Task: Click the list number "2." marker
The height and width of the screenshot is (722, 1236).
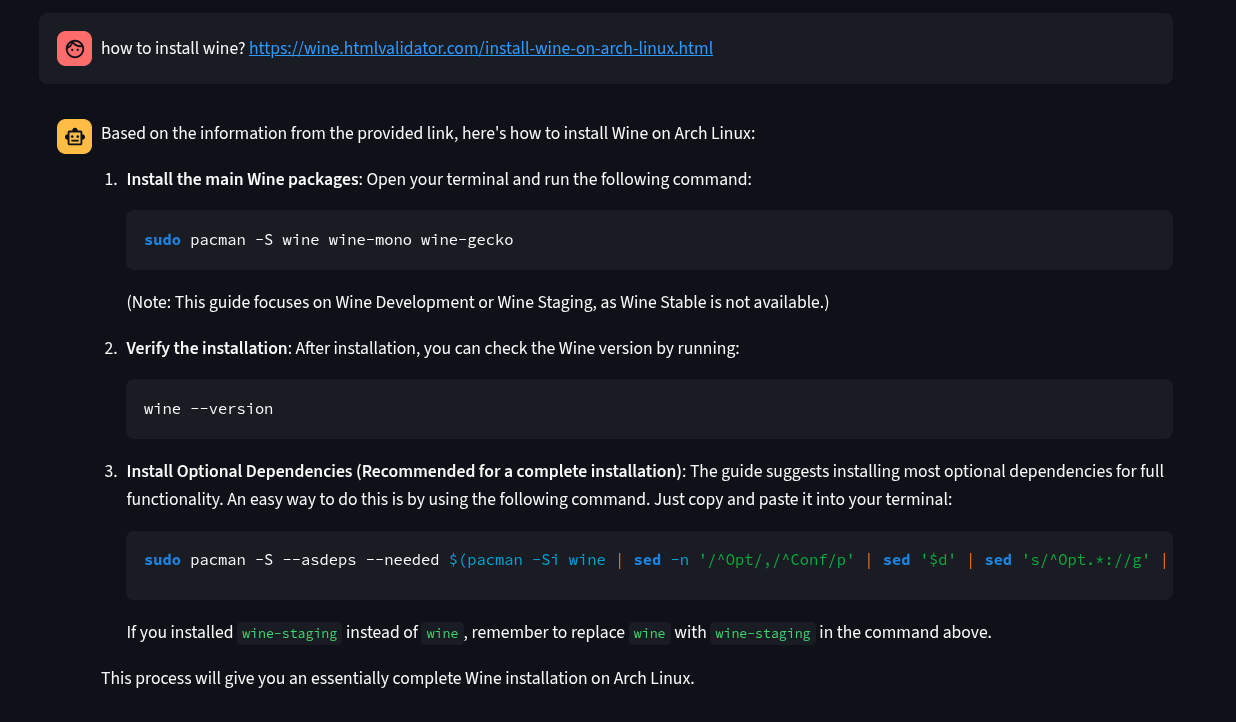Action: pos(111,349)
